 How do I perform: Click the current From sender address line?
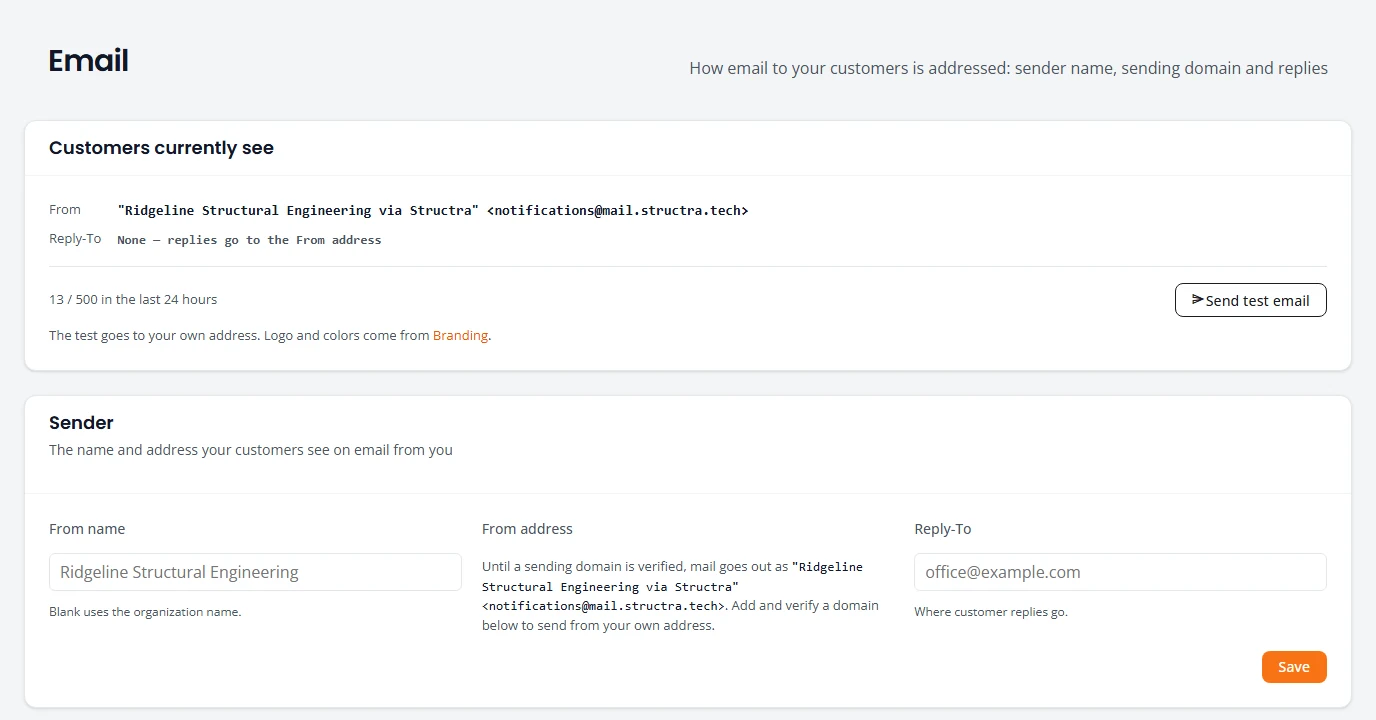(433, 210)
